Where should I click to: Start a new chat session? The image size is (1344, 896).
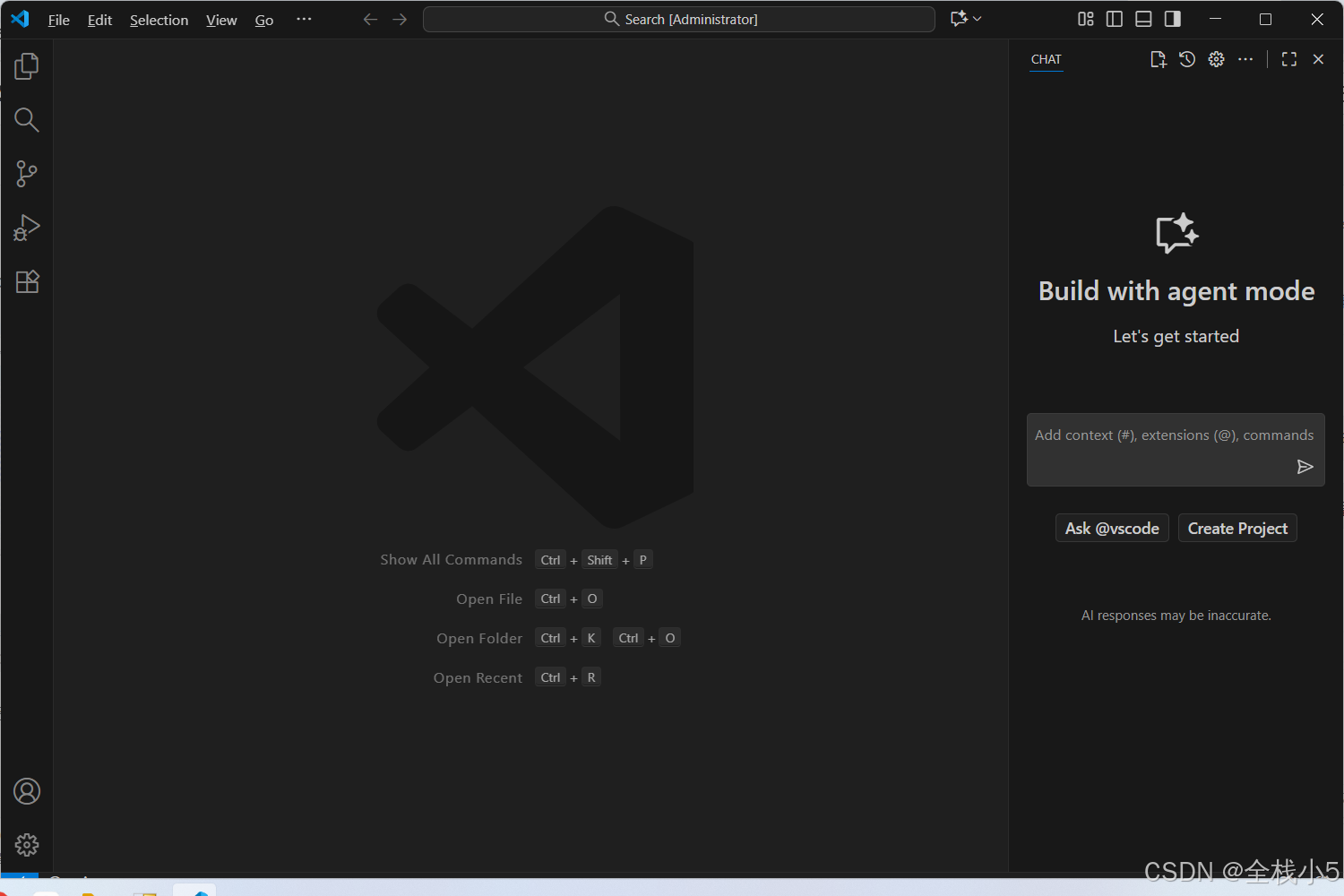1158,59
